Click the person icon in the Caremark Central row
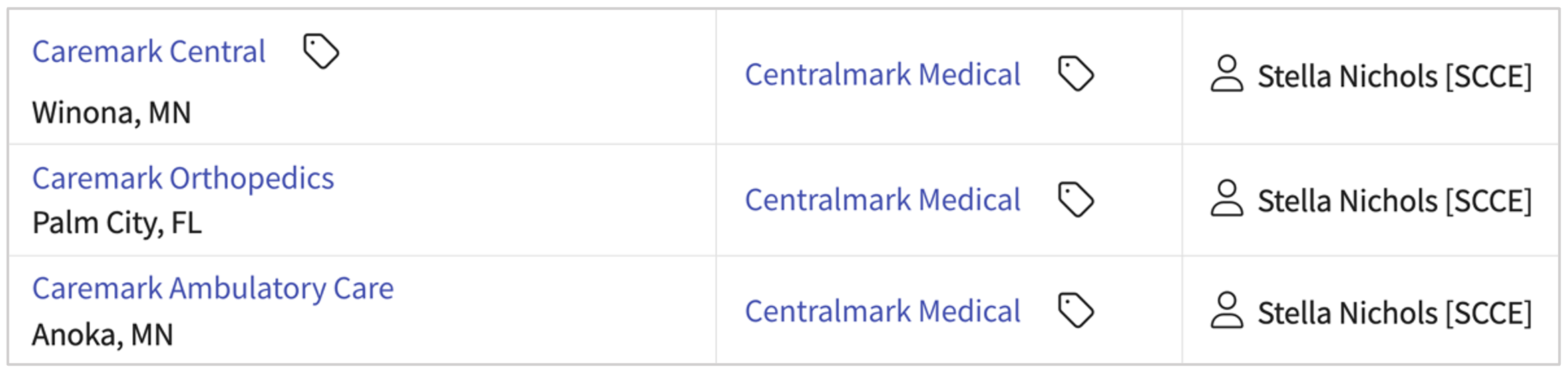1568x373 pixels. coord(1227,74)
